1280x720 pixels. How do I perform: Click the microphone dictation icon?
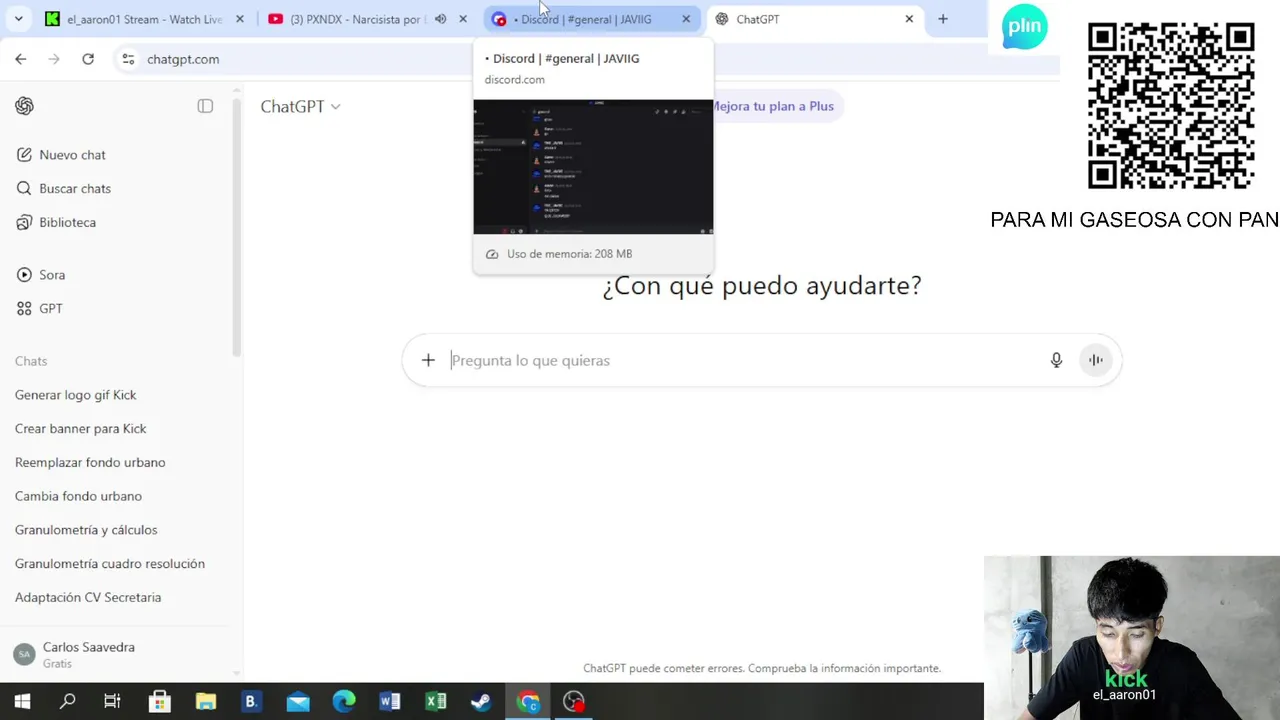(x=1056, y=360)
